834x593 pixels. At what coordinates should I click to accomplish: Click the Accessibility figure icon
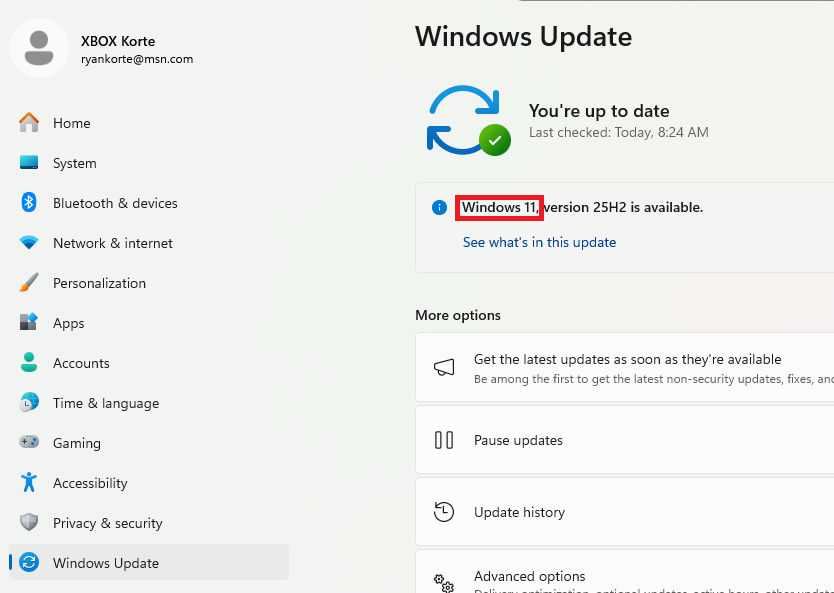29,483
